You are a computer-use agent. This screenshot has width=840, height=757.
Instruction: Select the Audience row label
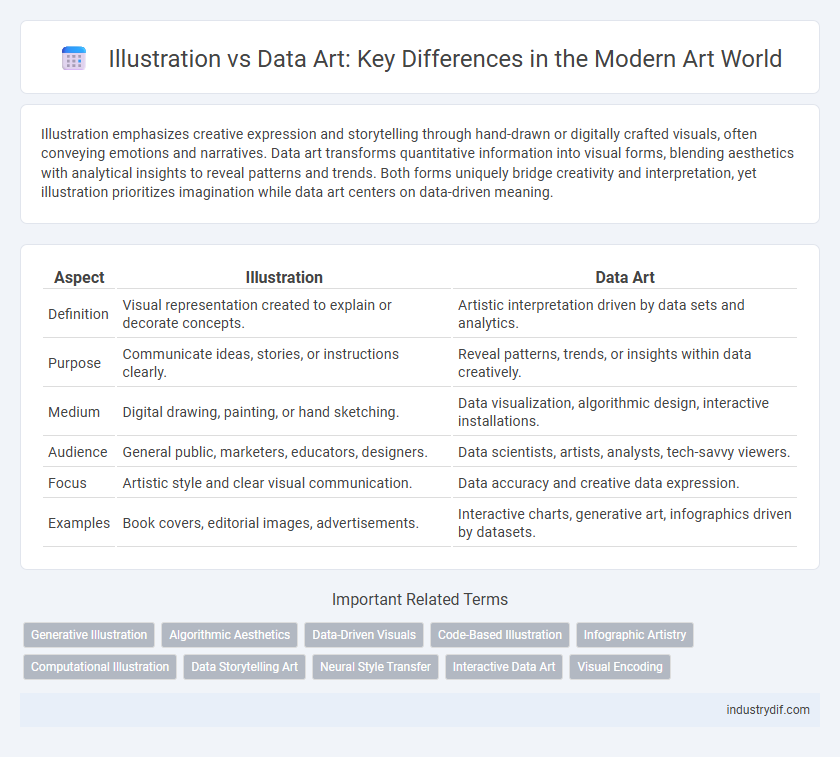click(78, 452)
